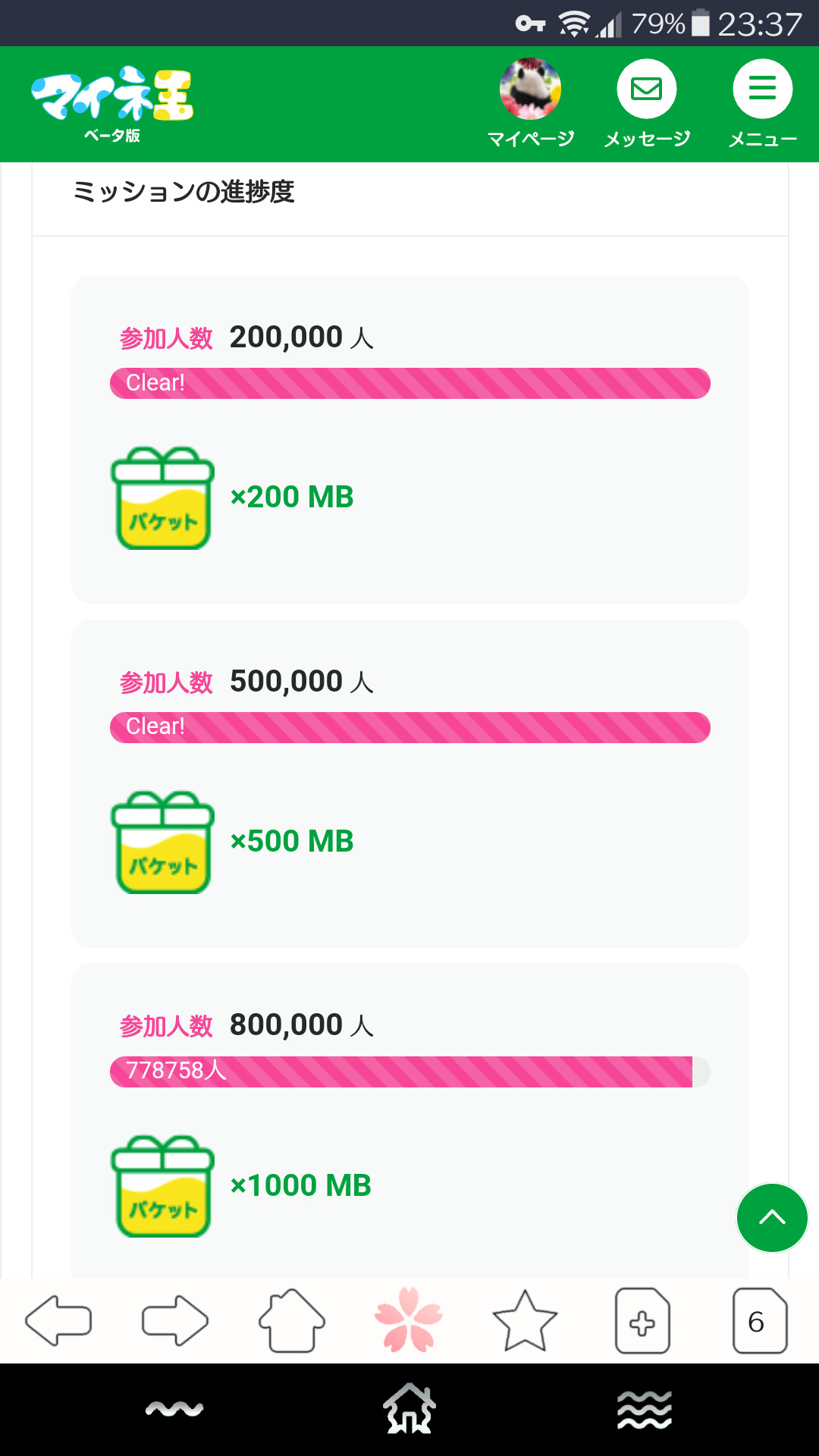The height and width of the screenshot is (1456, 819).
Task: Tap the ×1000 MB packet gift icon
Action: coord(163,1187)
